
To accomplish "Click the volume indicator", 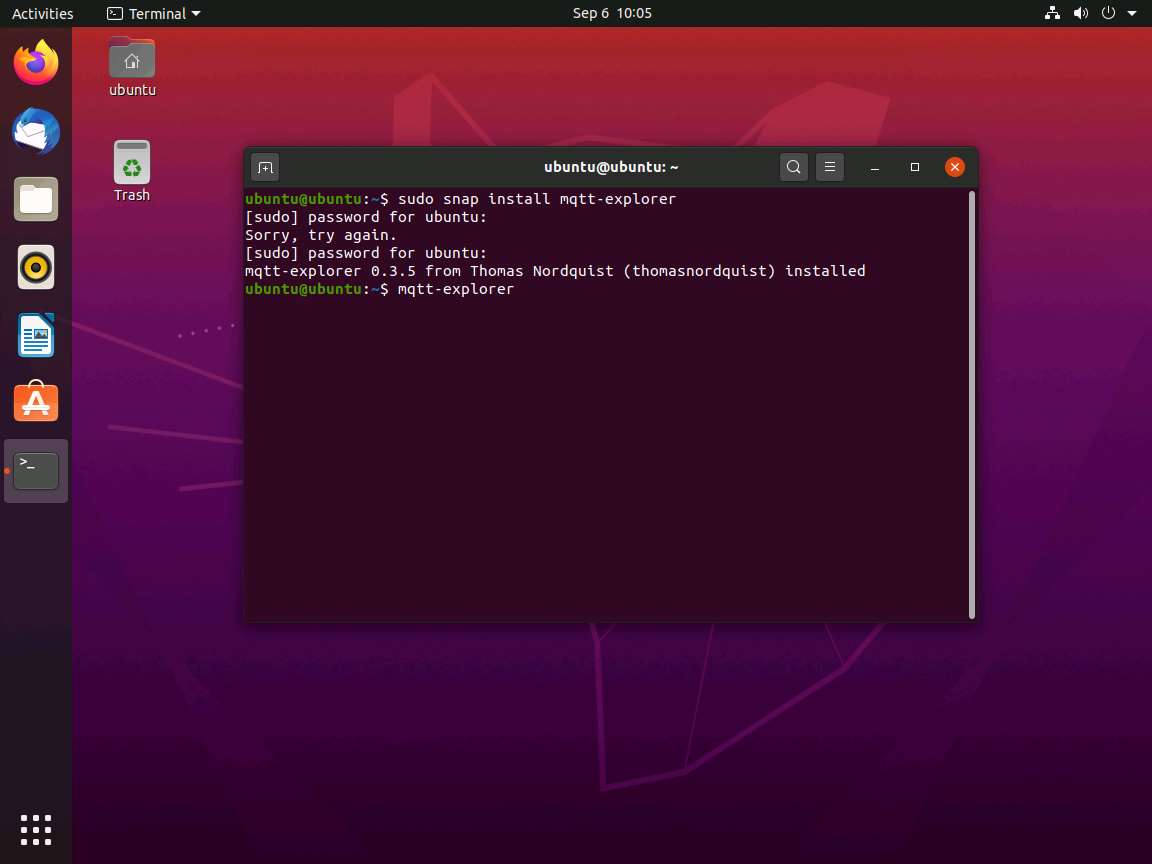I will pyautogui.click(x=1080, y=14).
